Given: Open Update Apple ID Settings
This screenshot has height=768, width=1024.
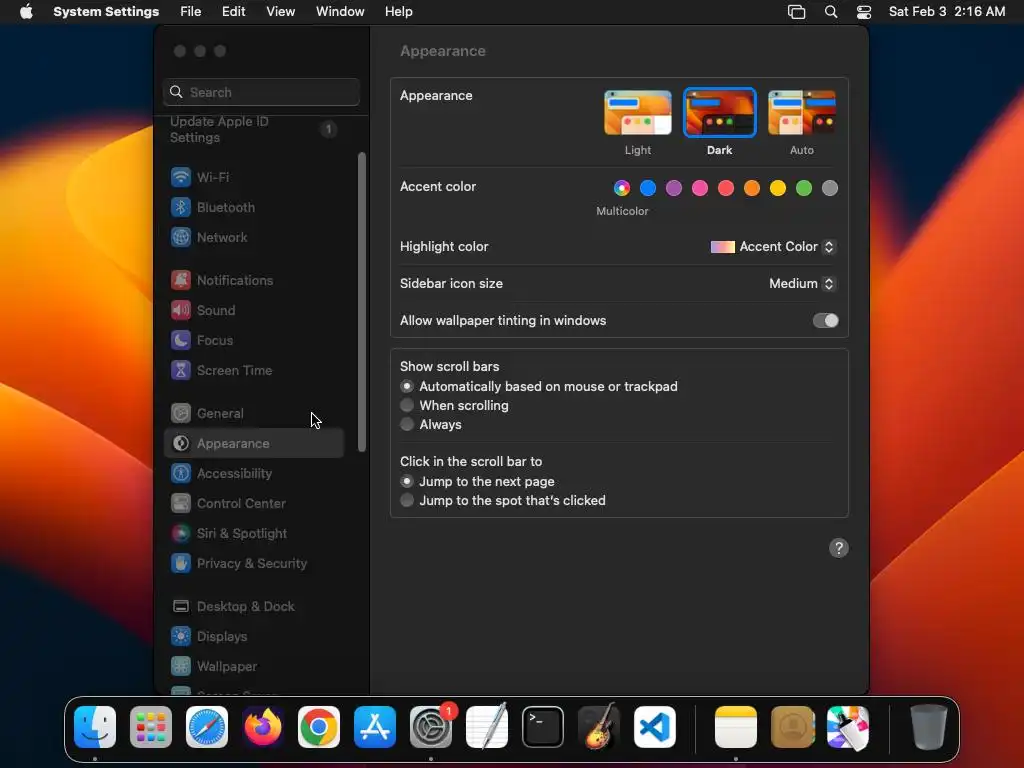Looking at the screenshot, I should point(254,129).
